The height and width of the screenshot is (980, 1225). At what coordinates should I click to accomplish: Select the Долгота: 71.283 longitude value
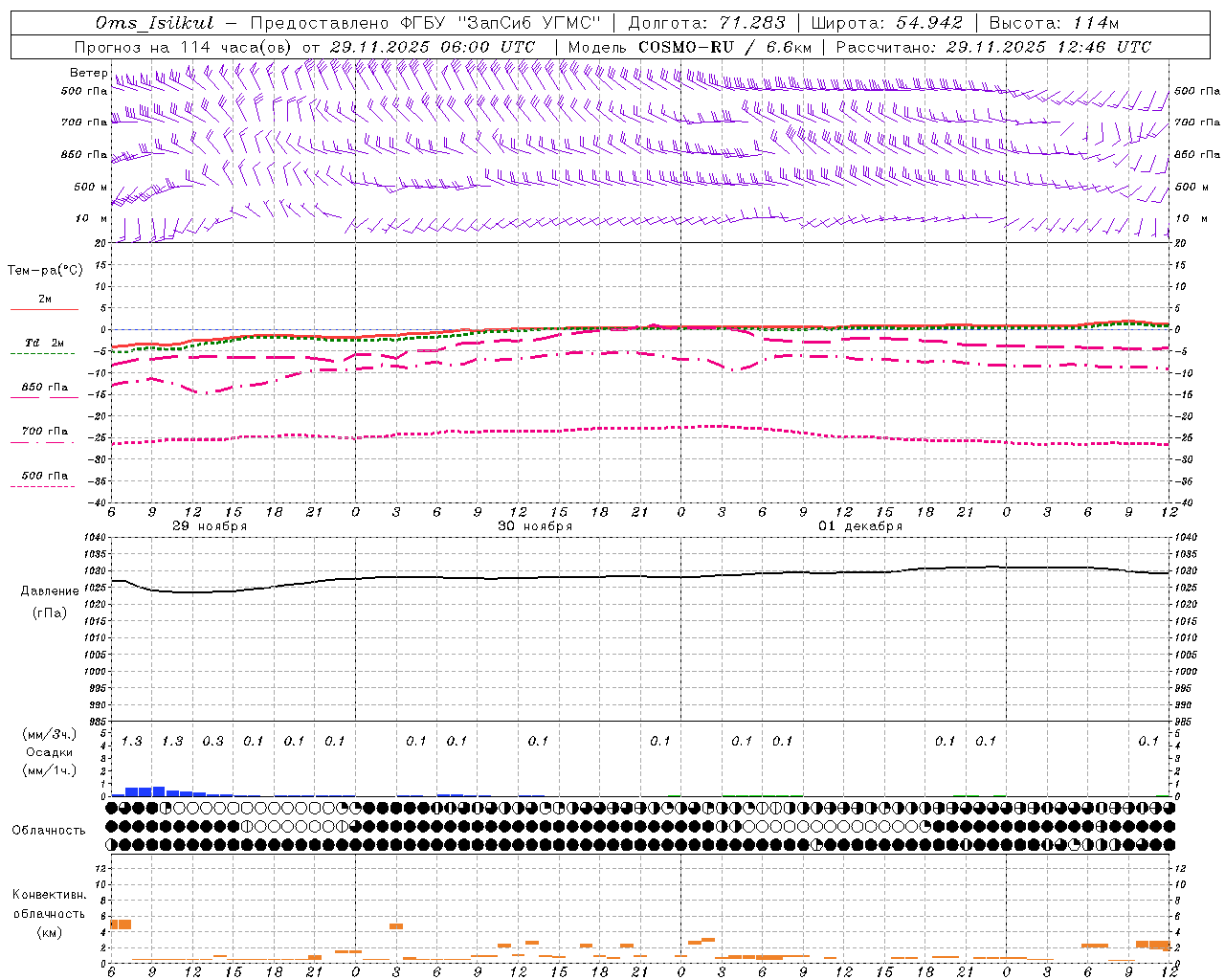click(706, 23)
